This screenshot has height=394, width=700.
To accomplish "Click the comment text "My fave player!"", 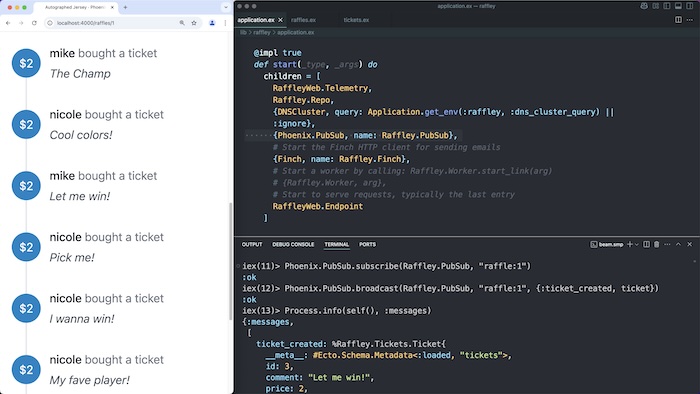I will click(x=89, y=380).
